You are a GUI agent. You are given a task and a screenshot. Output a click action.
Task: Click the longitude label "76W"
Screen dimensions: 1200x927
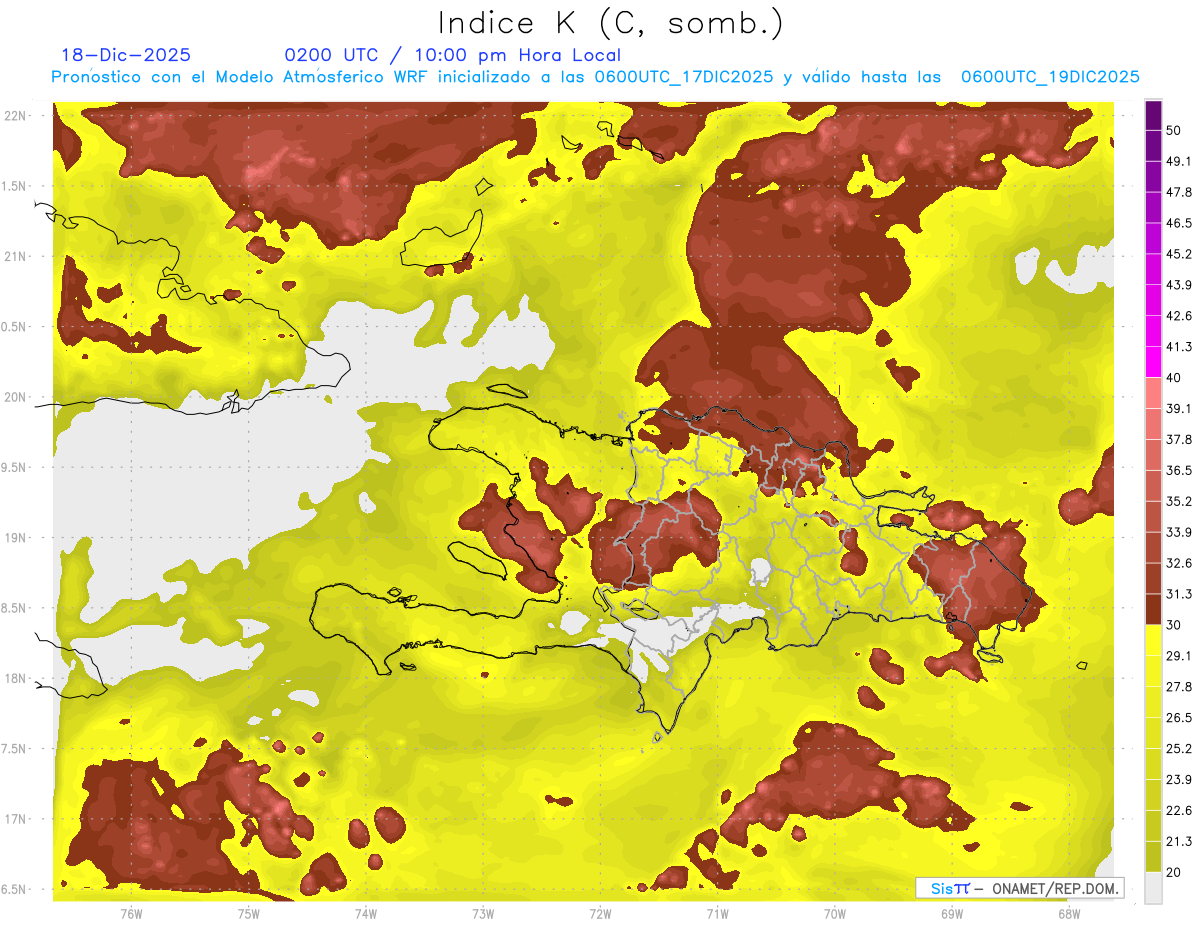131,914
